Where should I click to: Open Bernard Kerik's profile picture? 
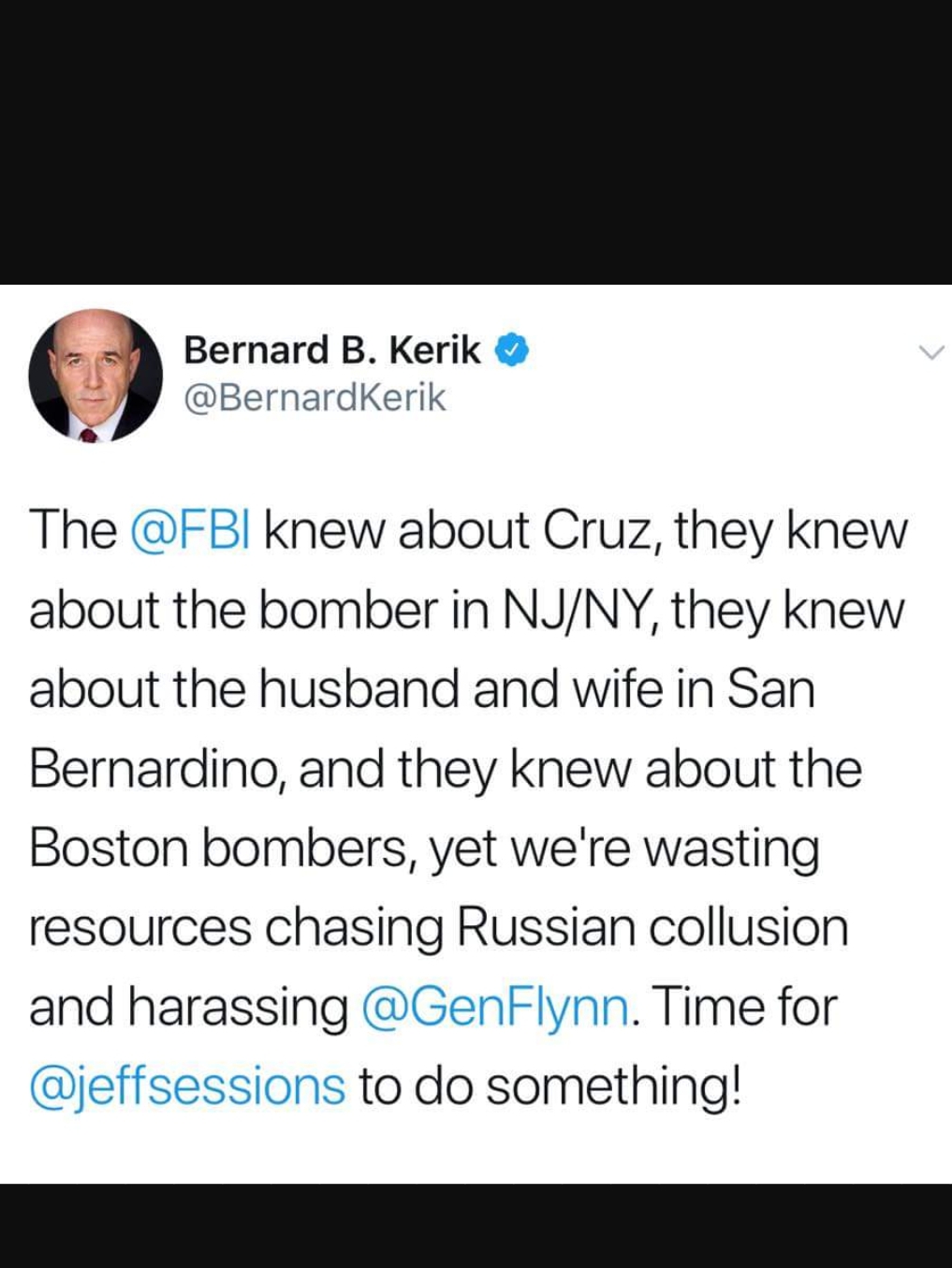tap(95, 376)
